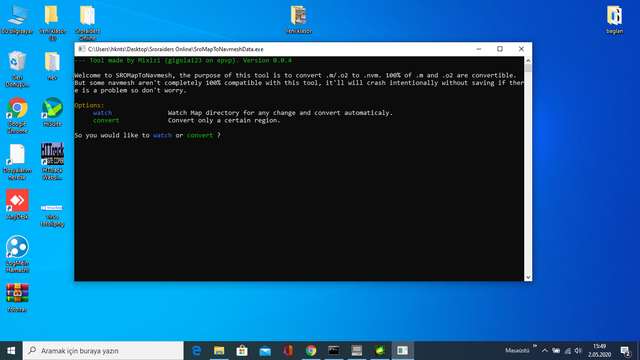Launch HiSuite desktop shortcut
640x360 pixels.
(x=52, y=112)
